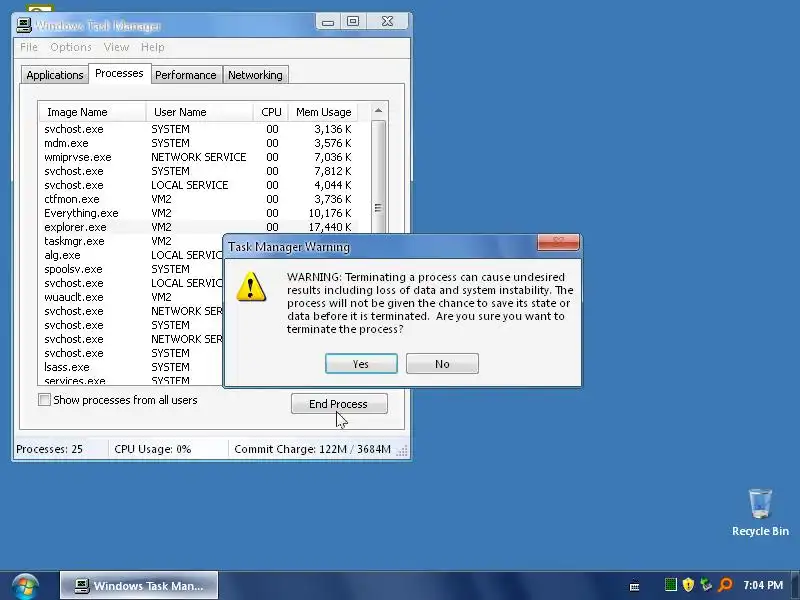Select the Processes tab

pos(119,73)
